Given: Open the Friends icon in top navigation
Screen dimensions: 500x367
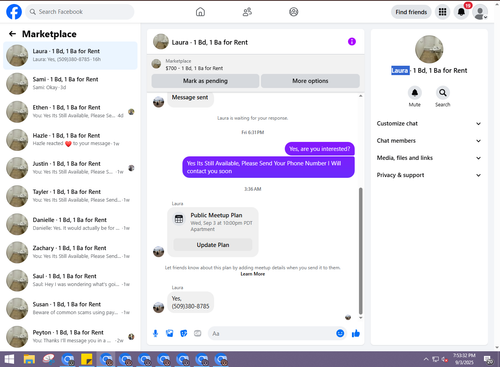Looking at the screenshot, I should tap(247, 12).
